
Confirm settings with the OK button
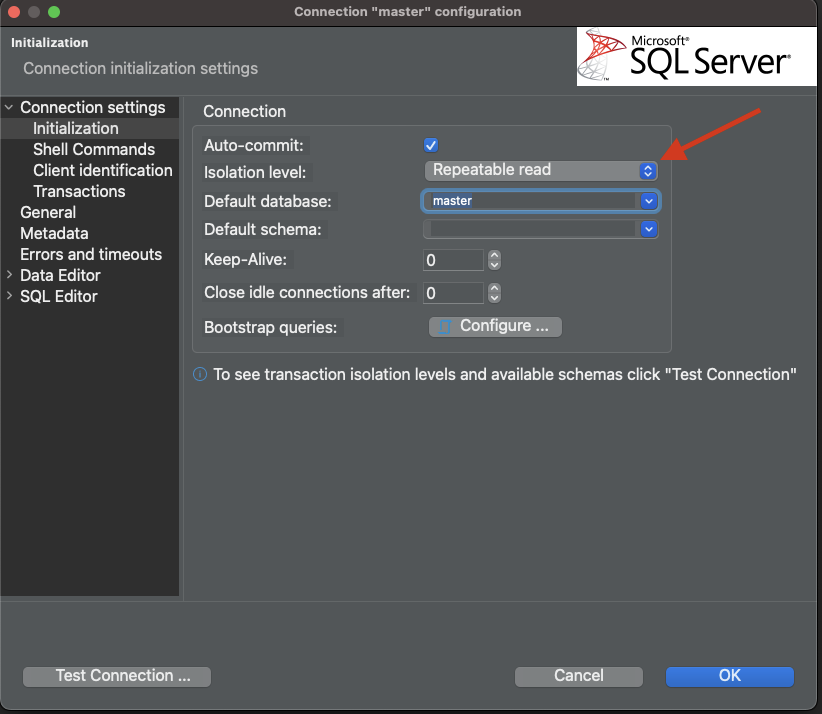729,676
